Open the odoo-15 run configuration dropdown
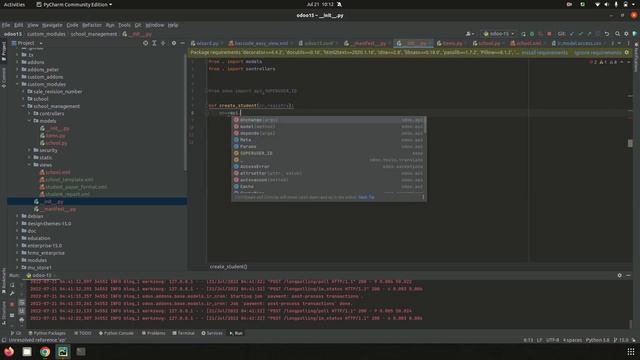The image size is (640, 360). coord(498,34)
